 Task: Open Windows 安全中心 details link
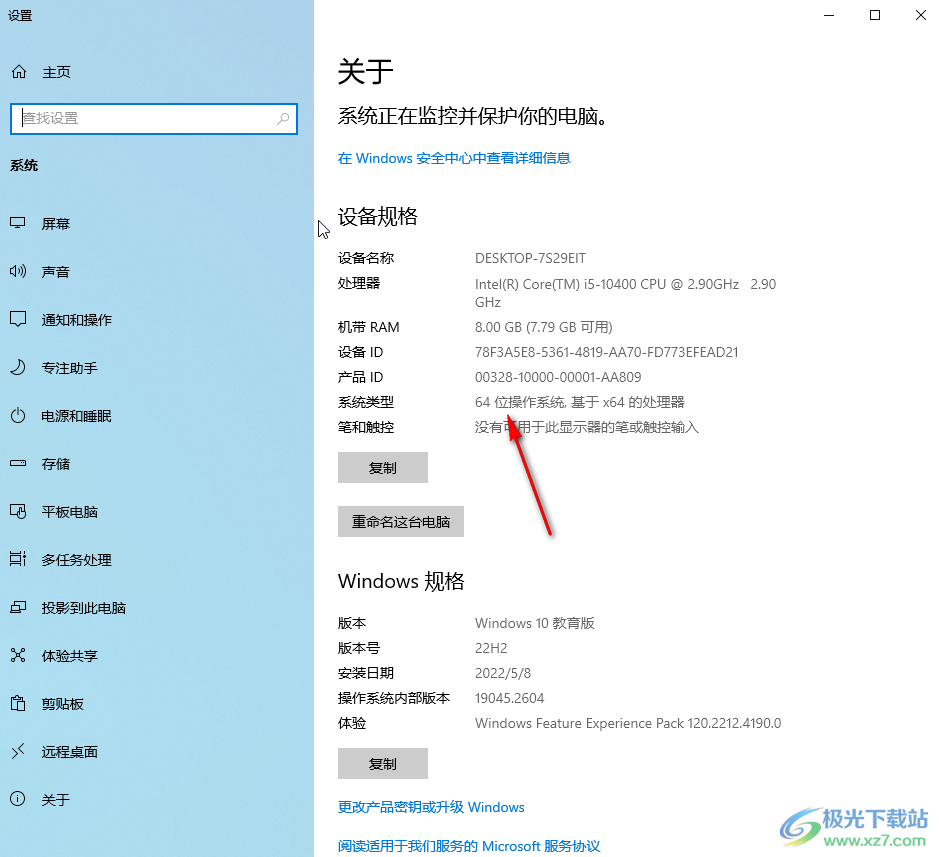pyautogui.click(x=454, y=158)
